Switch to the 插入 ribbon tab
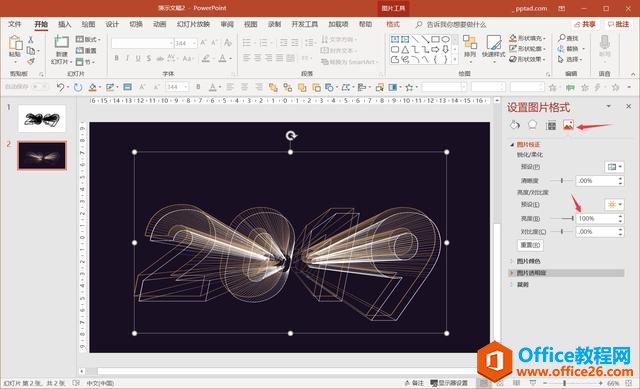The height and width of the screenshot is (389, 640). (64, 24)
